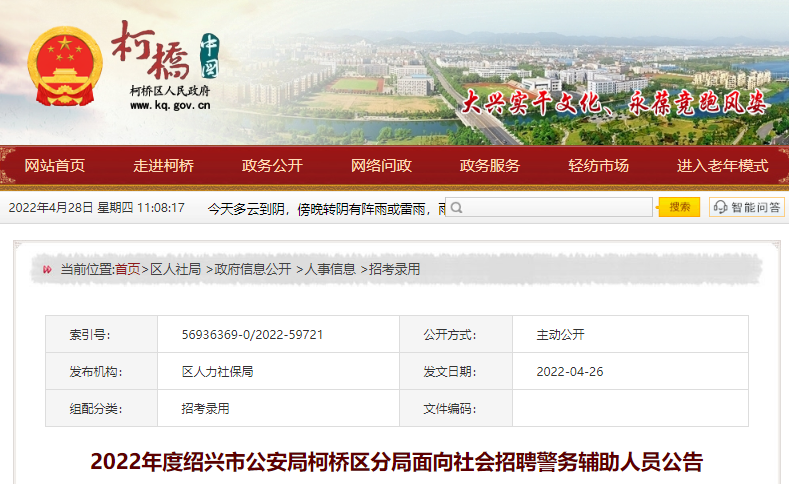Go to 人事信息 breadcrumb link
The width and height of the screenshot is (789, 484).
coord(331,269)
